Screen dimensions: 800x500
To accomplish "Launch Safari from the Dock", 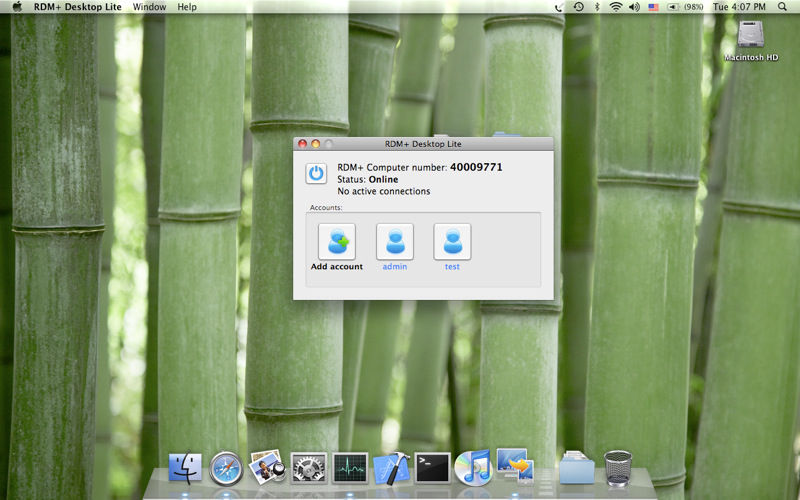I will point(226,467).
